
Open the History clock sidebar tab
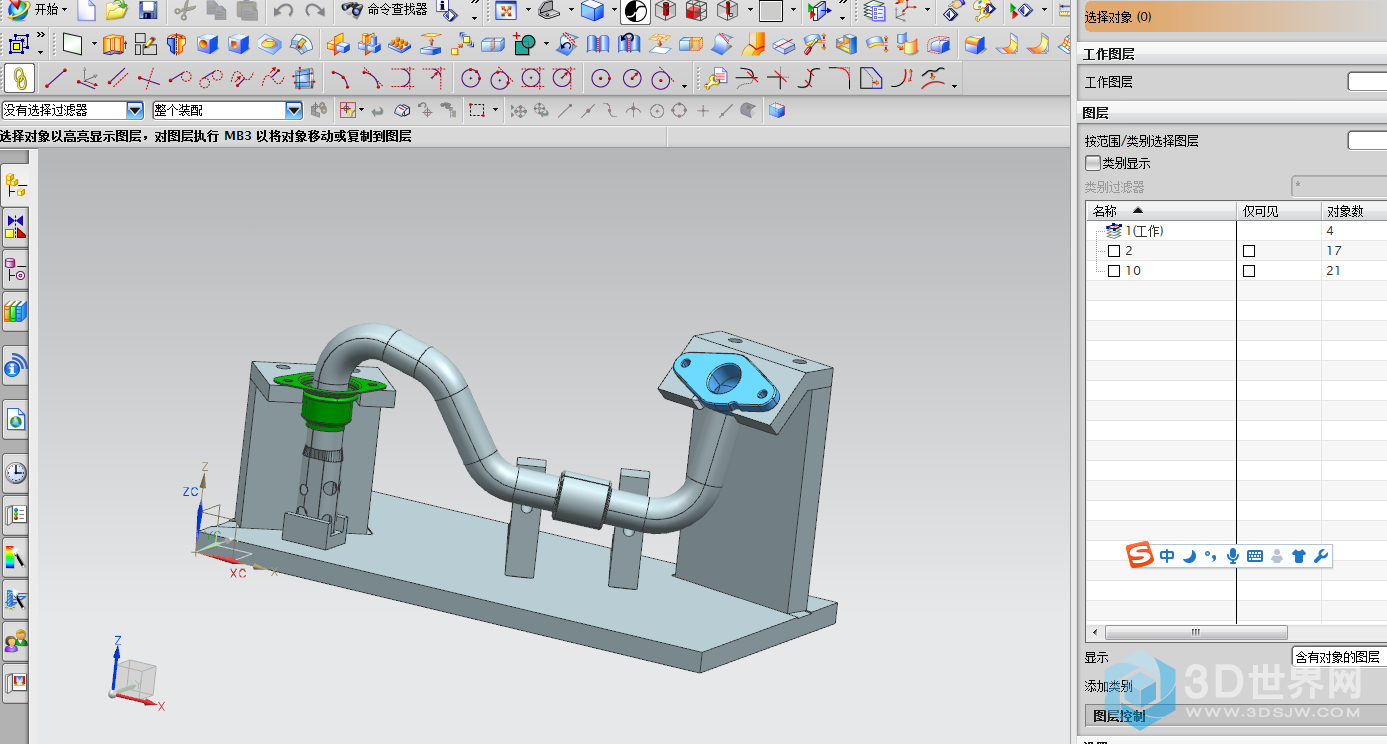(x=15, y=472)
